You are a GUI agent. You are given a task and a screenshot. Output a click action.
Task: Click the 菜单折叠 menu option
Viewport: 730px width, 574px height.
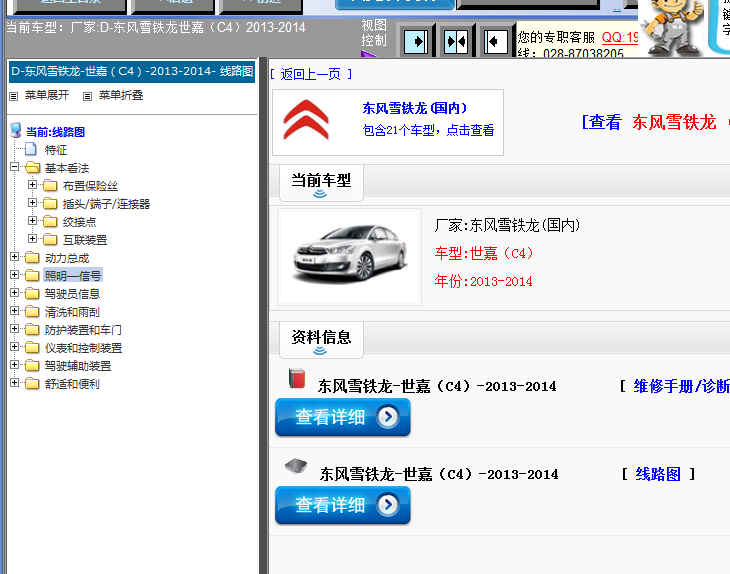pyautogui.click(x=121, y=95)
